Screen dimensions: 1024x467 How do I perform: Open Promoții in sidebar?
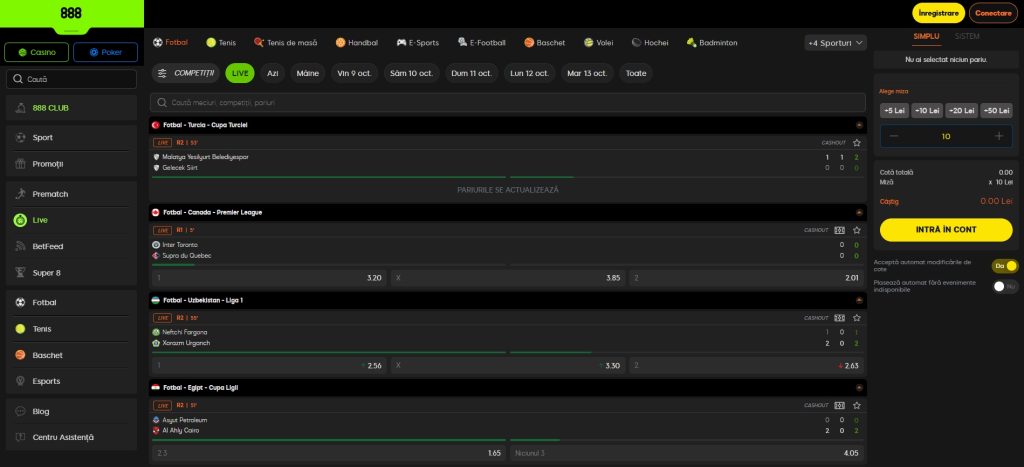(72, 164)
